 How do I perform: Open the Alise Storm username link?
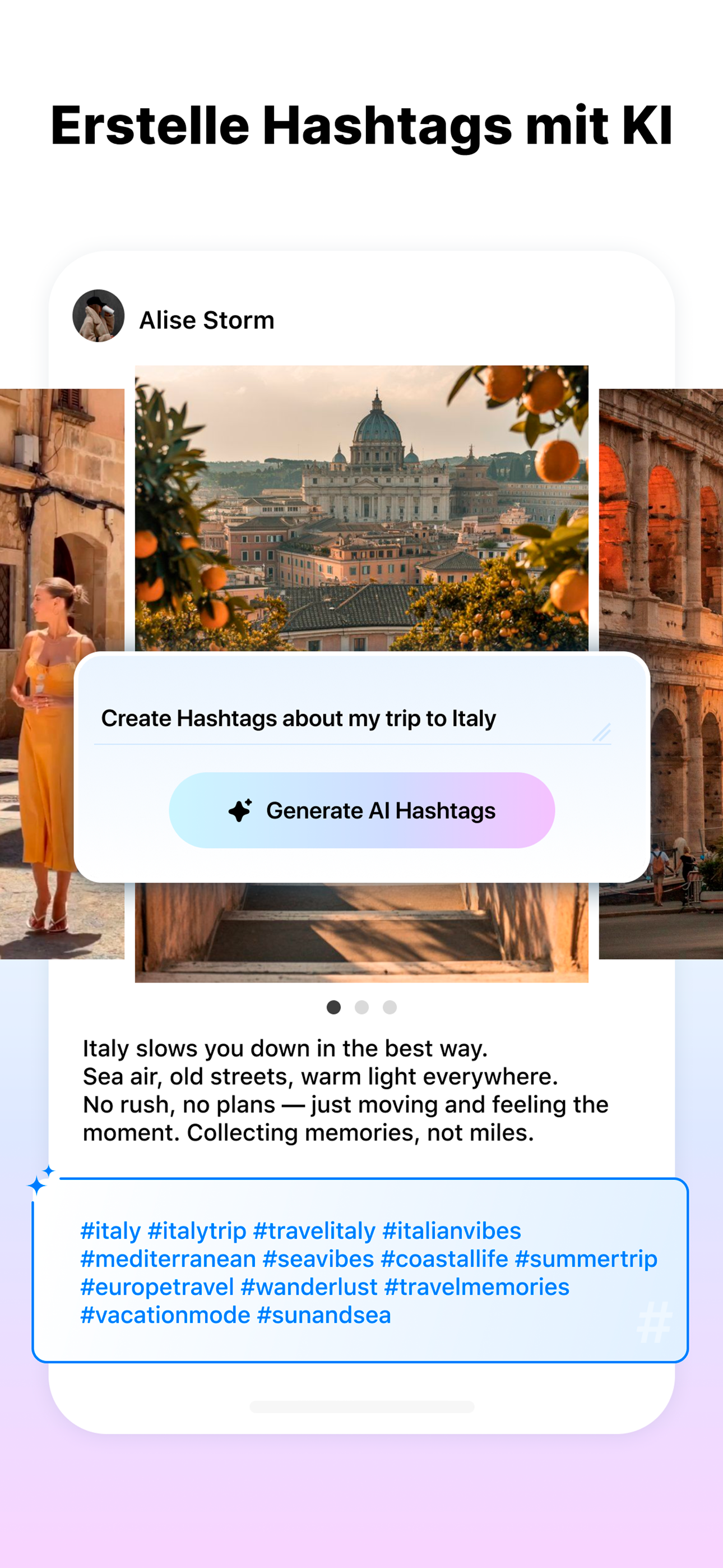[x=207, y=320]
